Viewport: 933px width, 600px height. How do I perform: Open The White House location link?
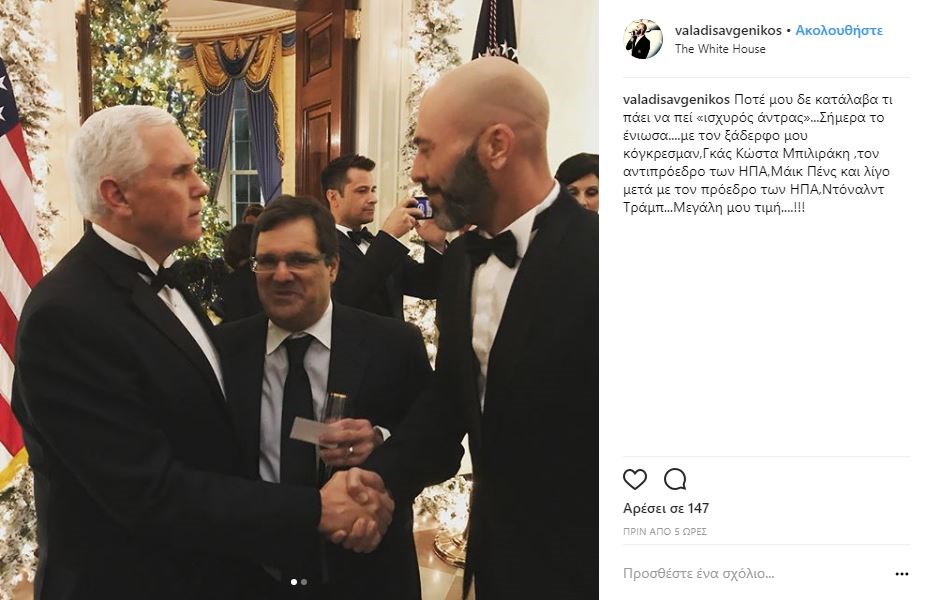tap(720, 49)
